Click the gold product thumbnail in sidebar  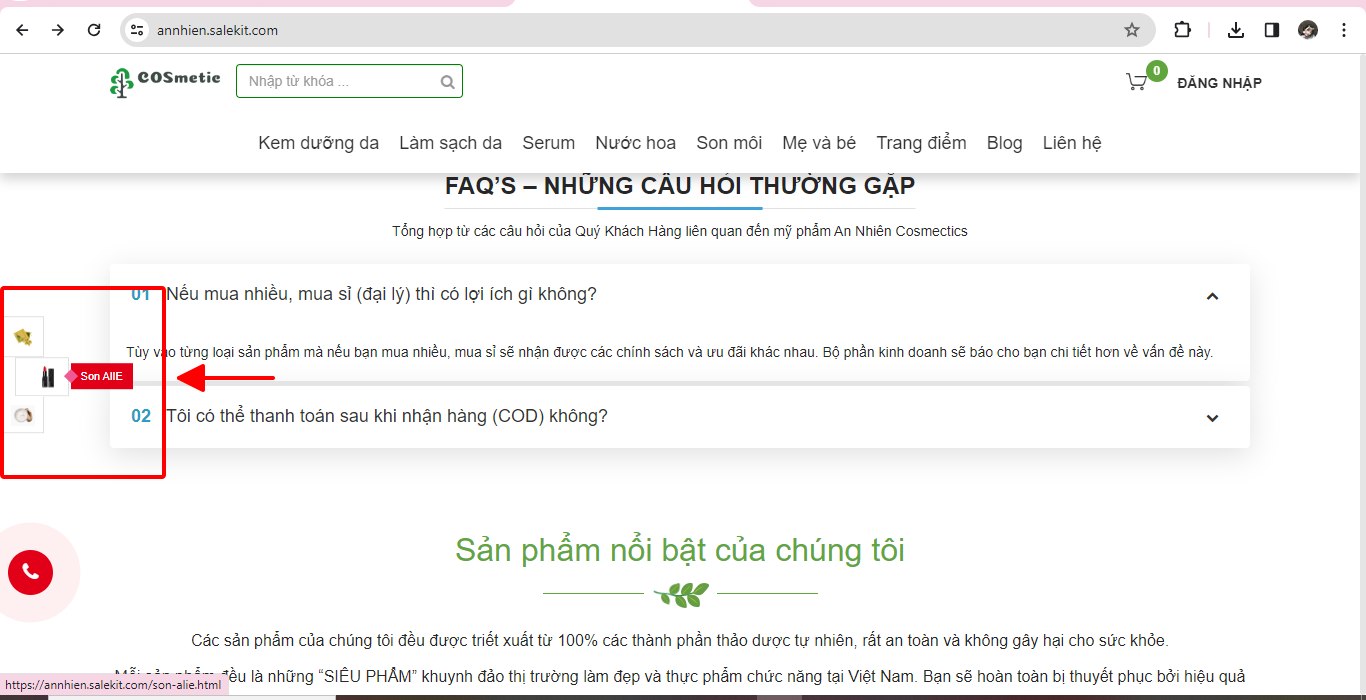[23, 337]
